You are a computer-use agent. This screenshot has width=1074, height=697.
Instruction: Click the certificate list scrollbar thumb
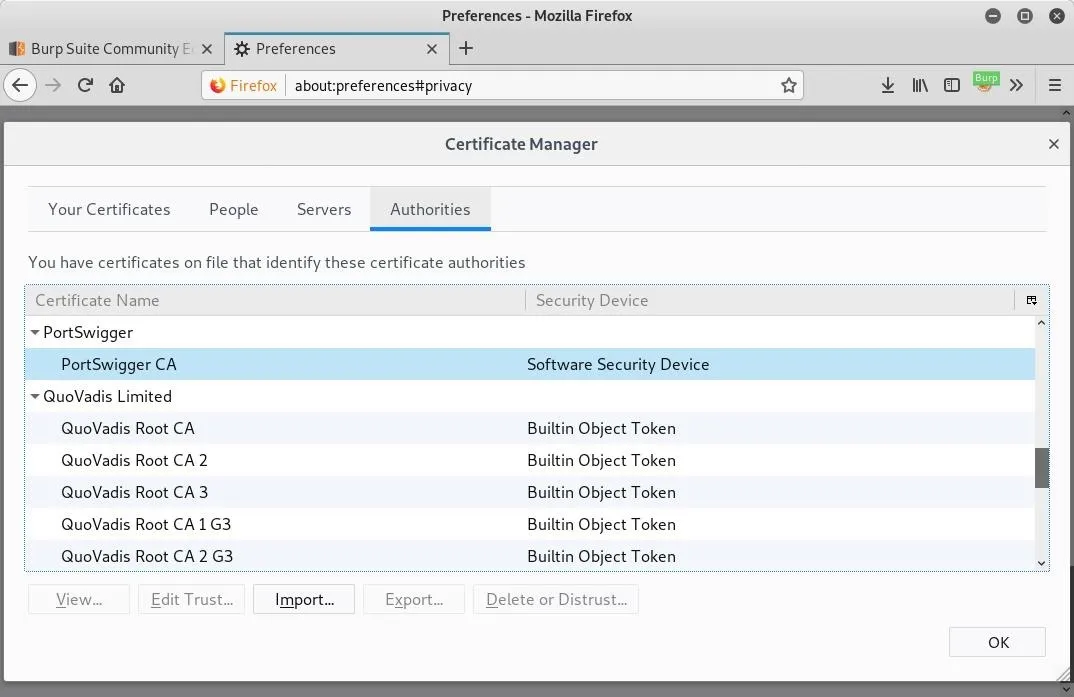pos(1042,468)
